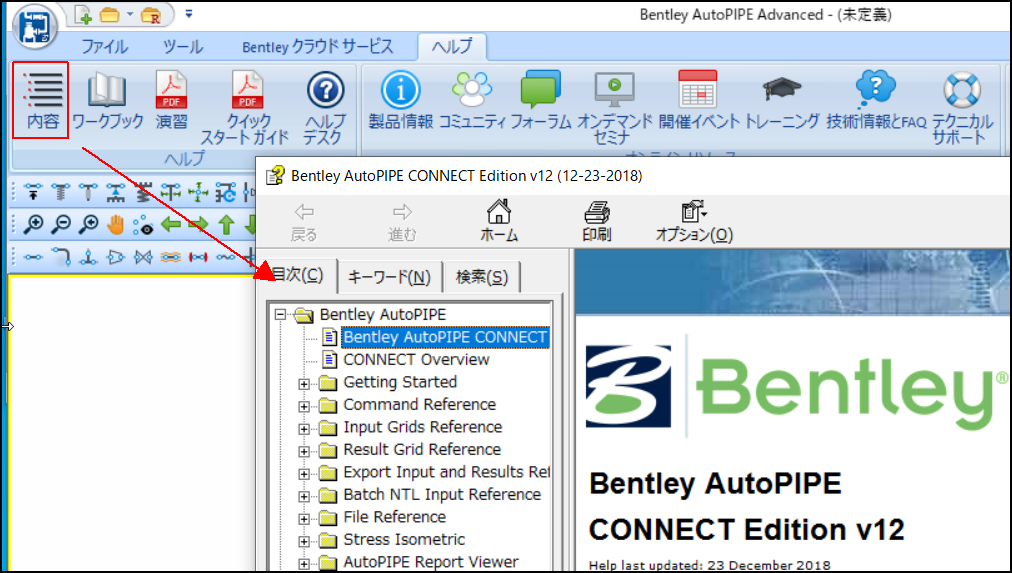The image size is (1012, 573).
Task: Insert a bend component icon
Action: [61, 257]
